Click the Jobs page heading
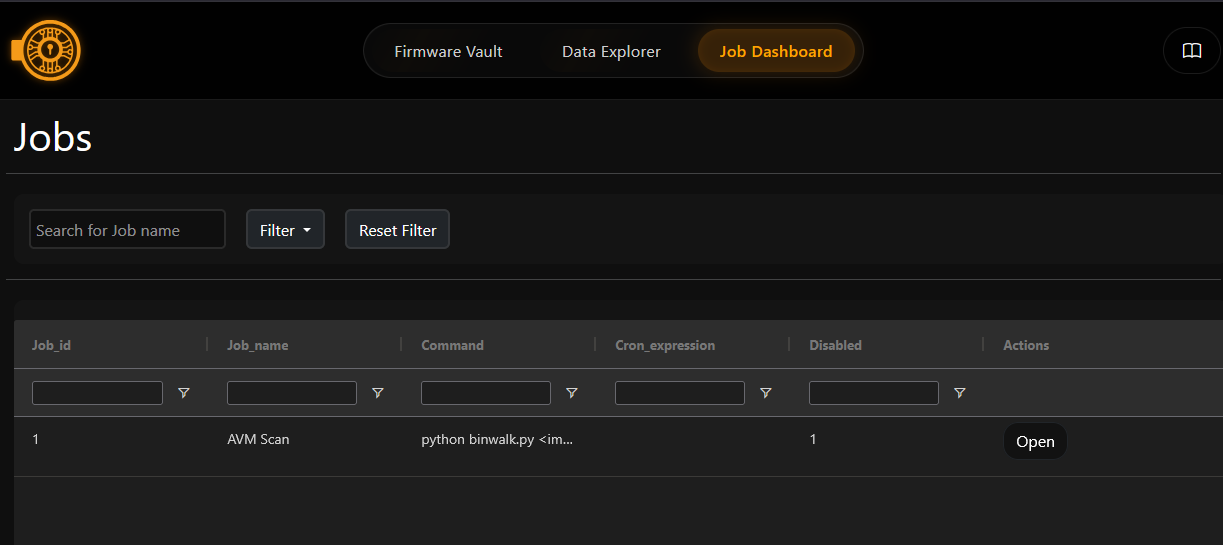This screenshot has height=545, width=1223. [52, 137]
